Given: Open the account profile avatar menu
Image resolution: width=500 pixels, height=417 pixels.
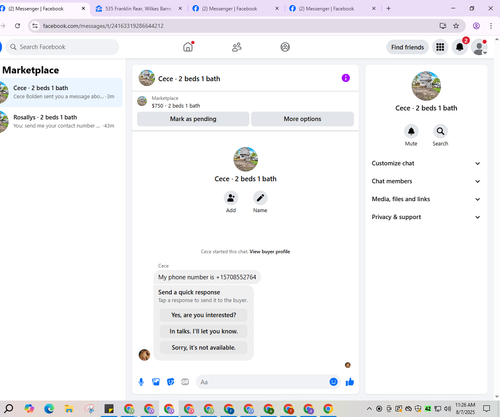Looking at the screenshot, I should point(479,47).
